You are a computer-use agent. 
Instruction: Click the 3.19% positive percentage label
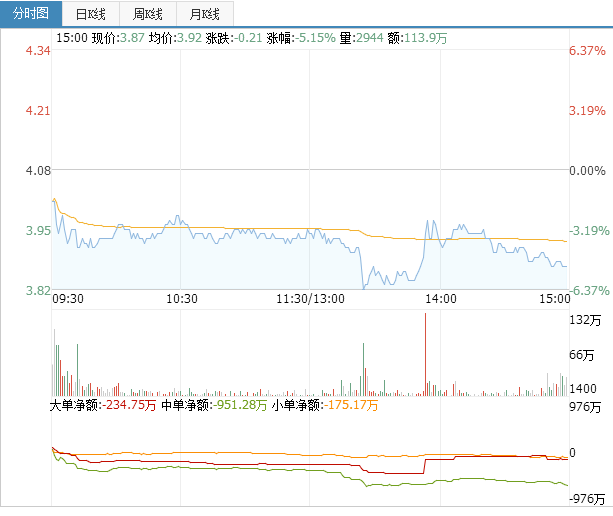587,111
